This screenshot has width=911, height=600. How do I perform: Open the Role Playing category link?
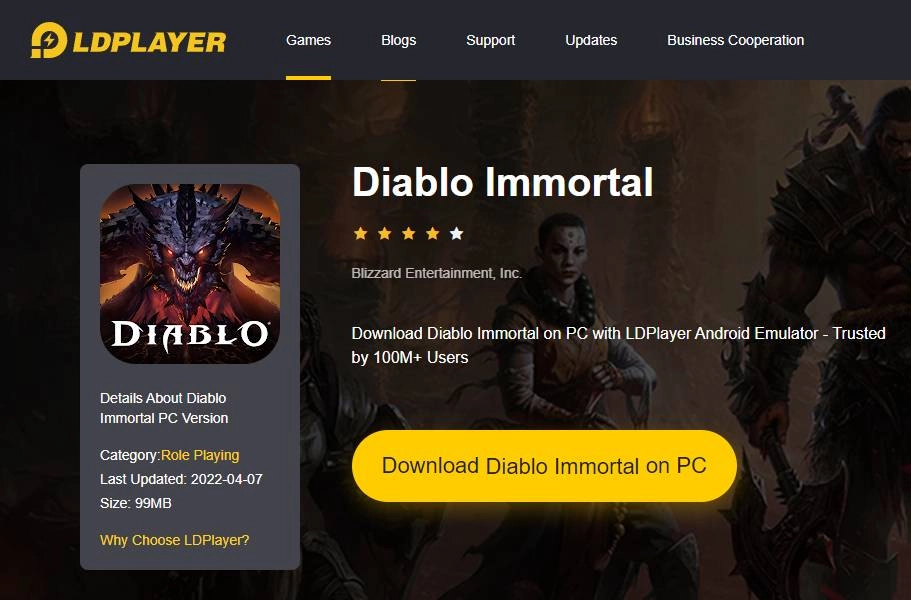tap(200, 455)
